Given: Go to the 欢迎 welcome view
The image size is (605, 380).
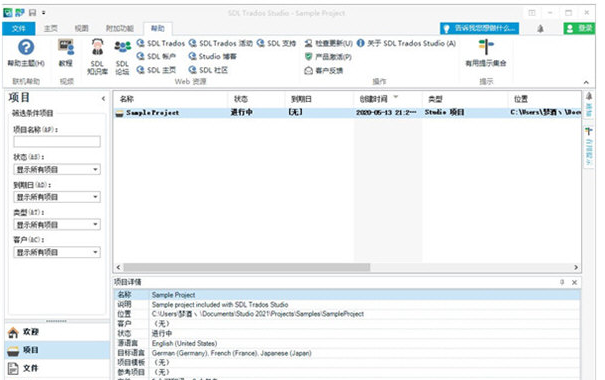Looking at the screenshot, I should point(57,332).
